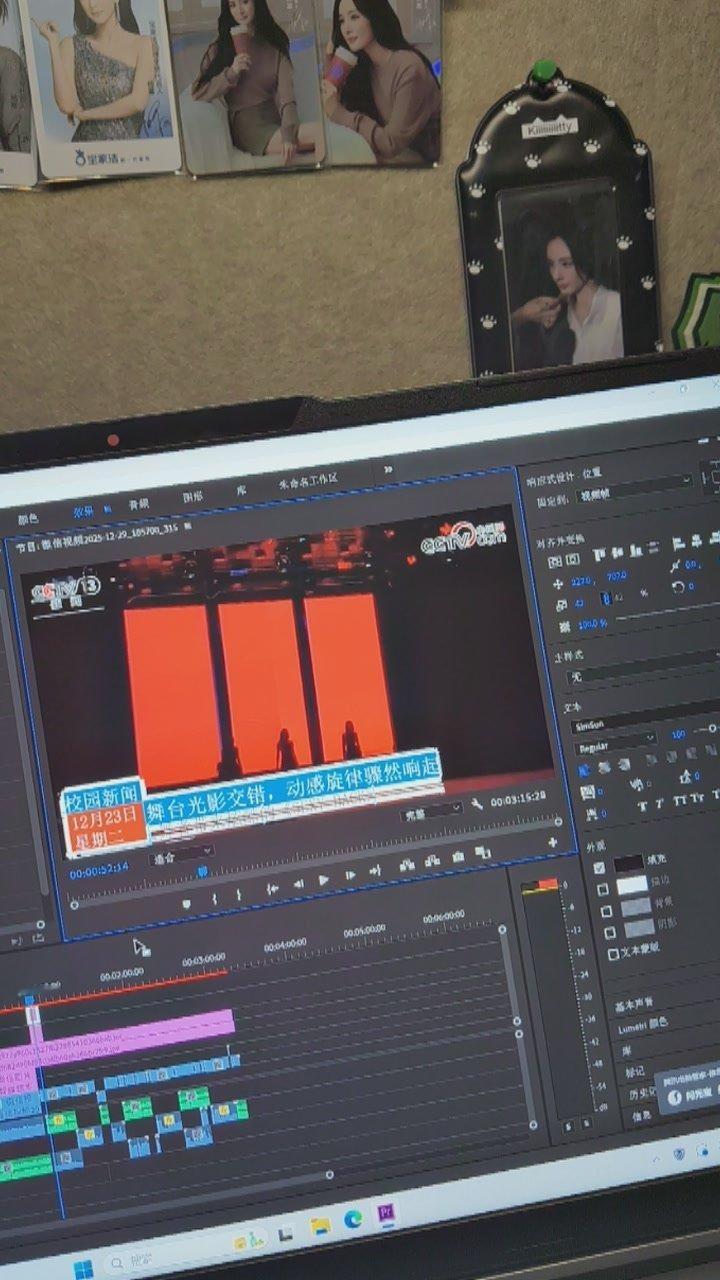Click the blue 00:00:52:14 current timecode
The image size is (720, 1280).
(x=99, y=869)
